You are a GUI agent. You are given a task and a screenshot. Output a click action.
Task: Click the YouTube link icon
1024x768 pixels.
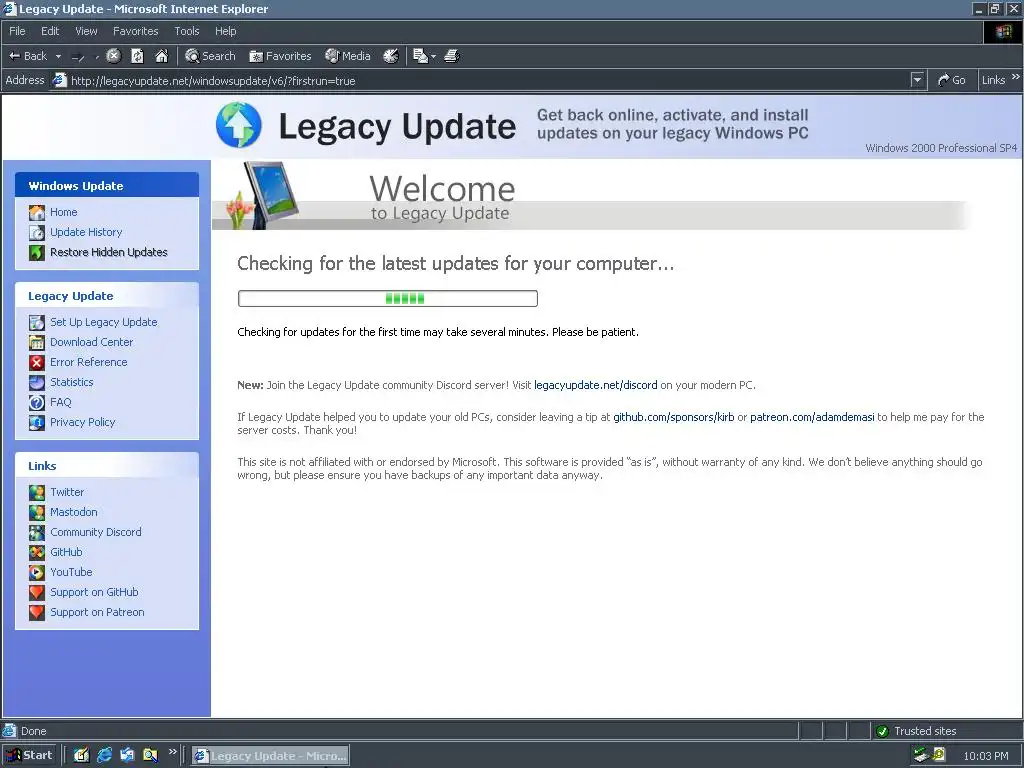(x=37, y=573)
